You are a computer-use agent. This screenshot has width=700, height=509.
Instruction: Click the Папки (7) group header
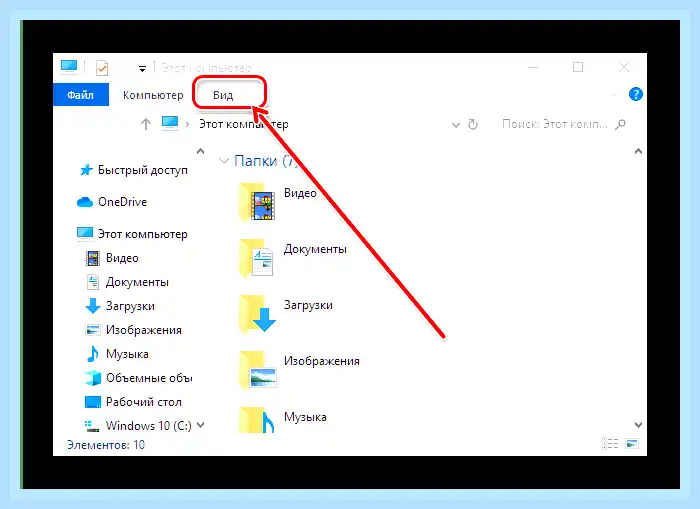266,161
